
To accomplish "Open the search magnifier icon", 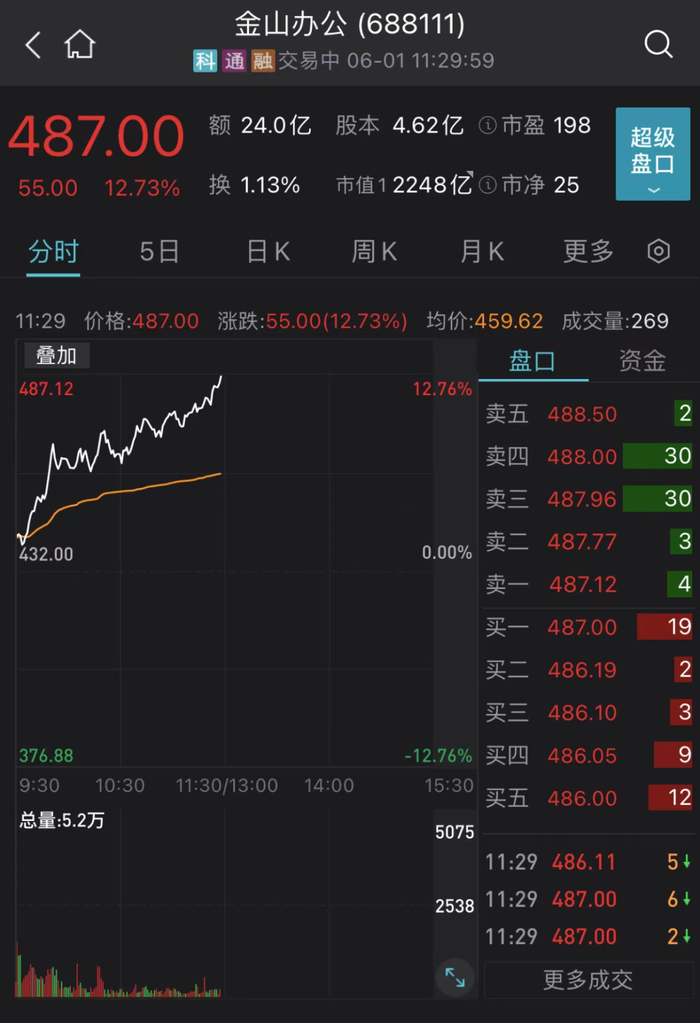I will click(658, 44).
